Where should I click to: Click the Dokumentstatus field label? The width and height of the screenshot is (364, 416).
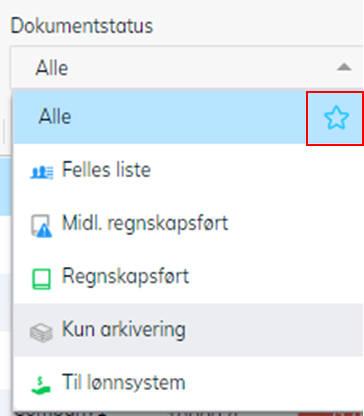coord(82,26)
